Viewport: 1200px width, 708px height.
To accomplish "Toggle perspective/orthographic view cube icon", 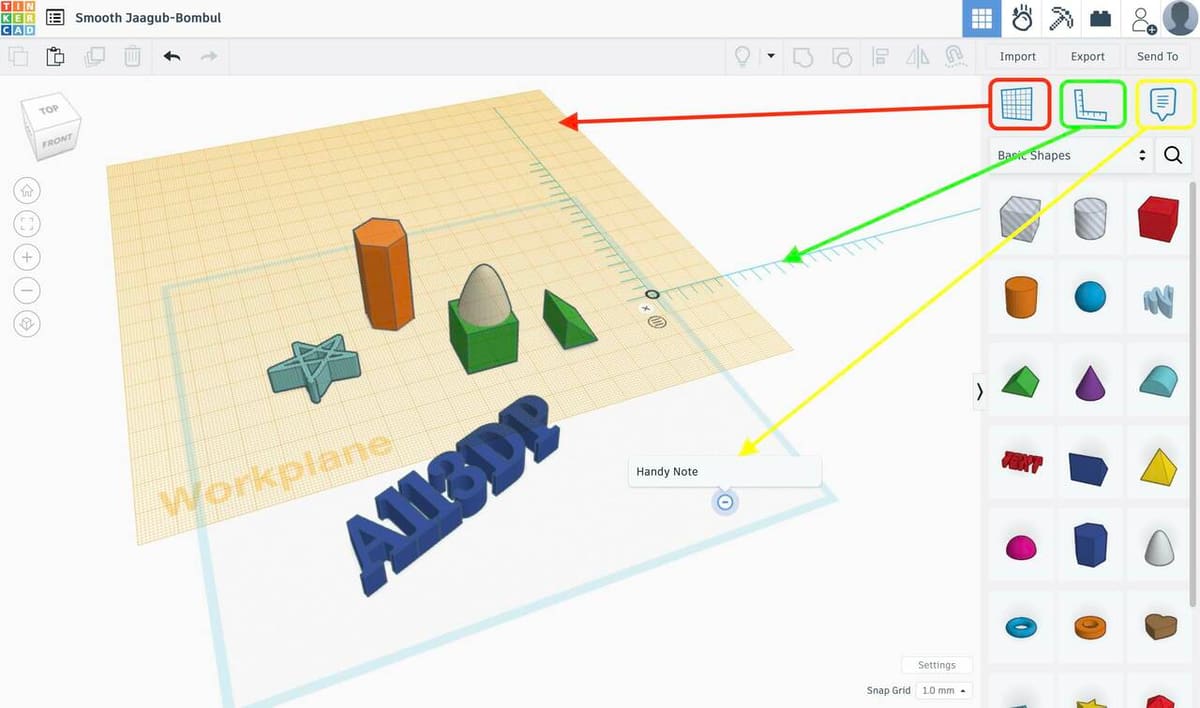I will [x=28, y=324].
